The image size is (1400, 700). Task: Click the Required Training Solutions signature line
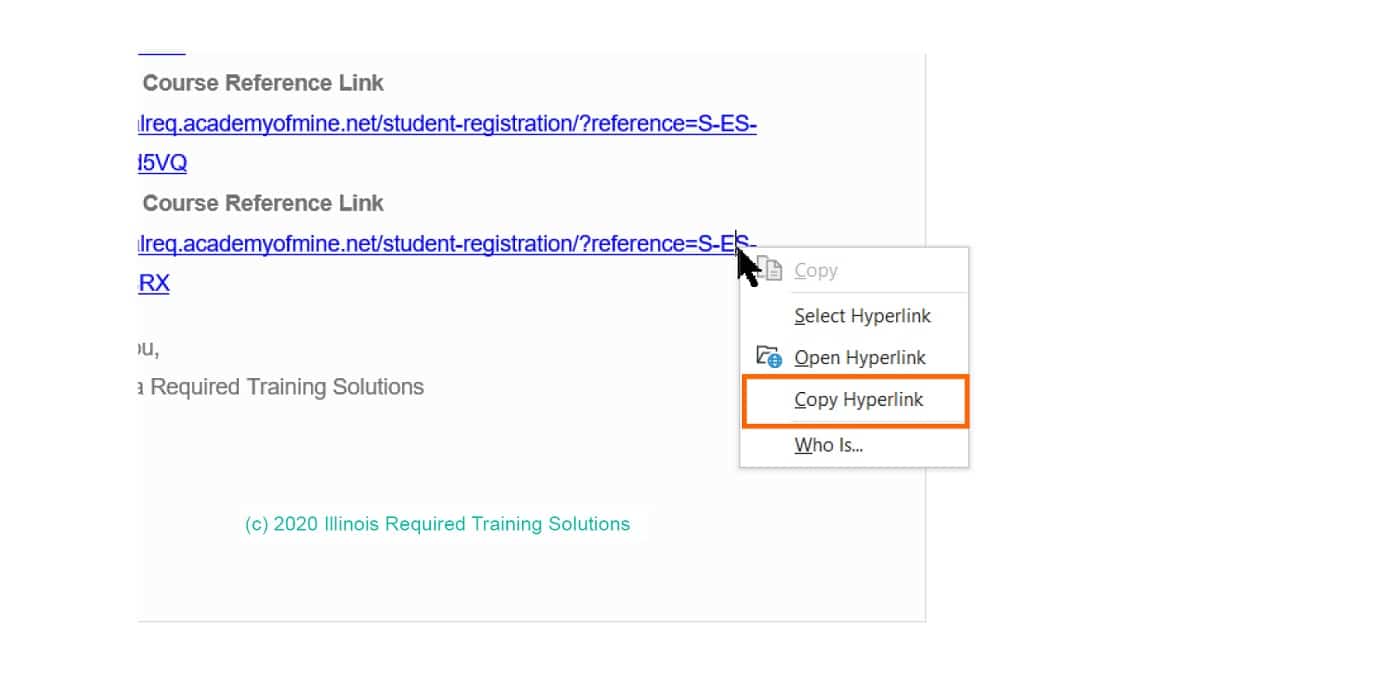281,387
